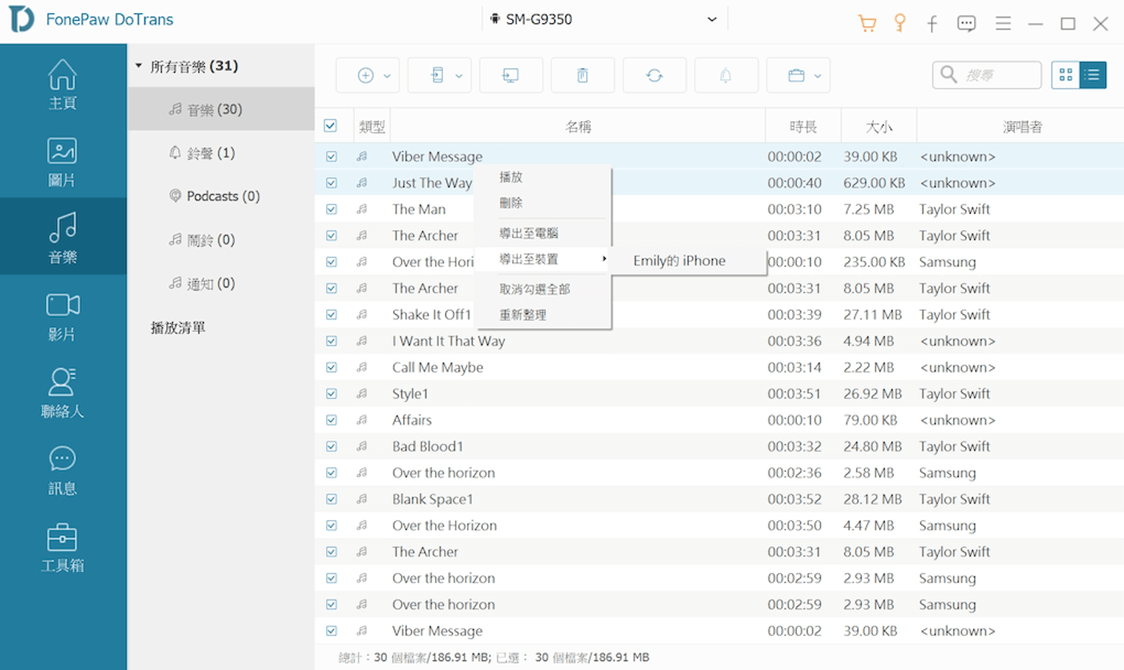Click the FonePaw DoTrans logo
This screenshot has height=670, width=1124.
point(21,19)
